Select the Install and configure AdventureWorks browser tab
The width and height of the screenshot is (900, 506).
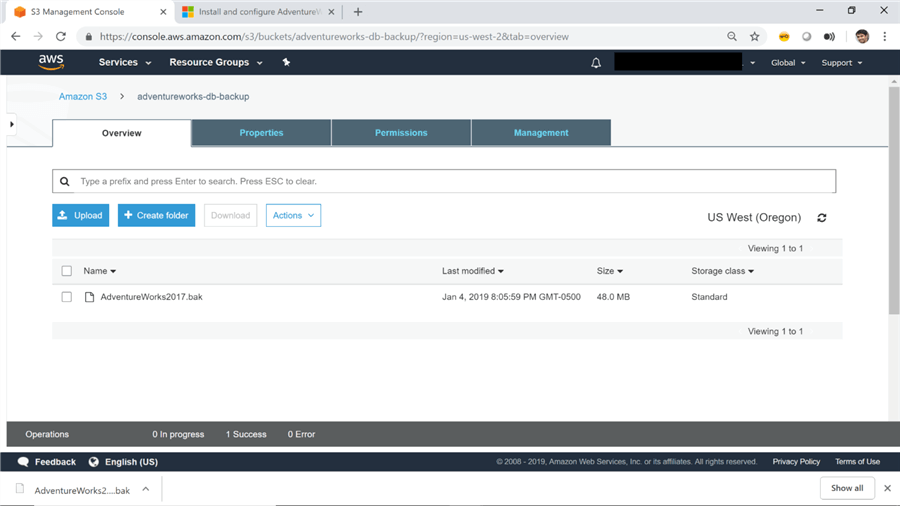258,11
